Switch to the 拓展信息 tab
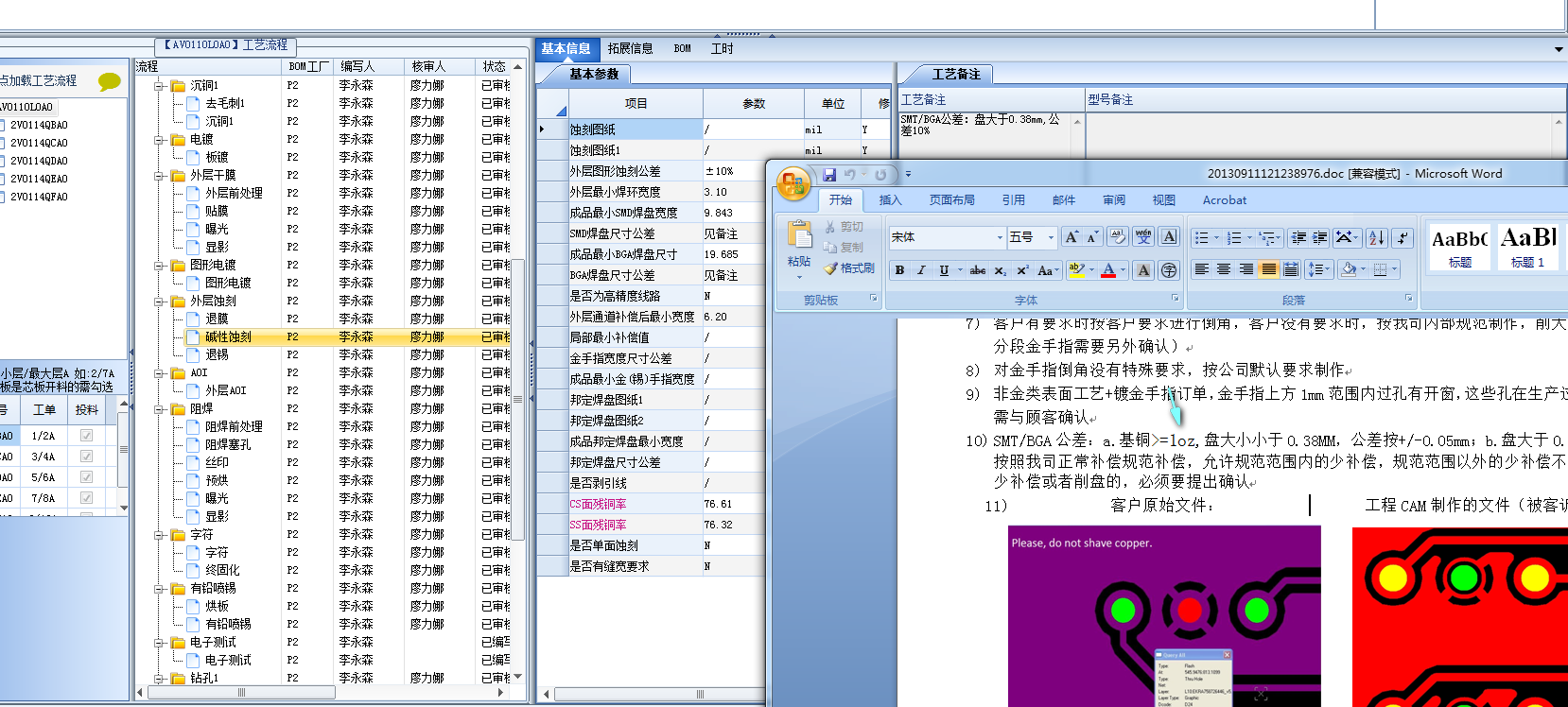 [630, 48]
